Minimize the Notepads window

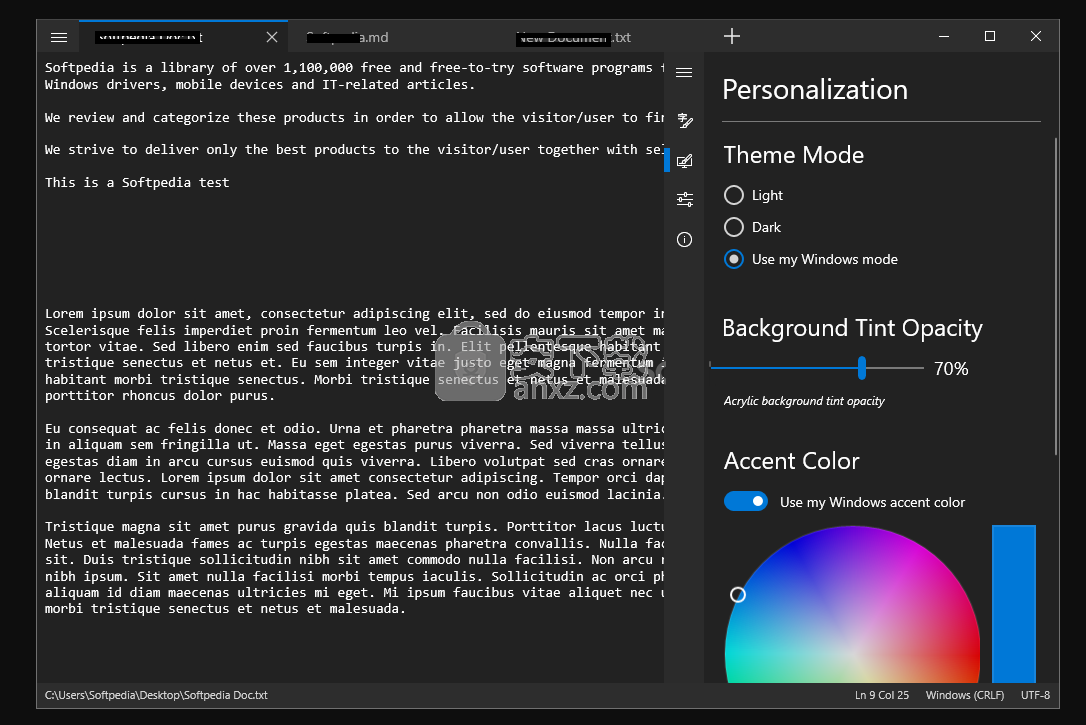tap(944, 36)
